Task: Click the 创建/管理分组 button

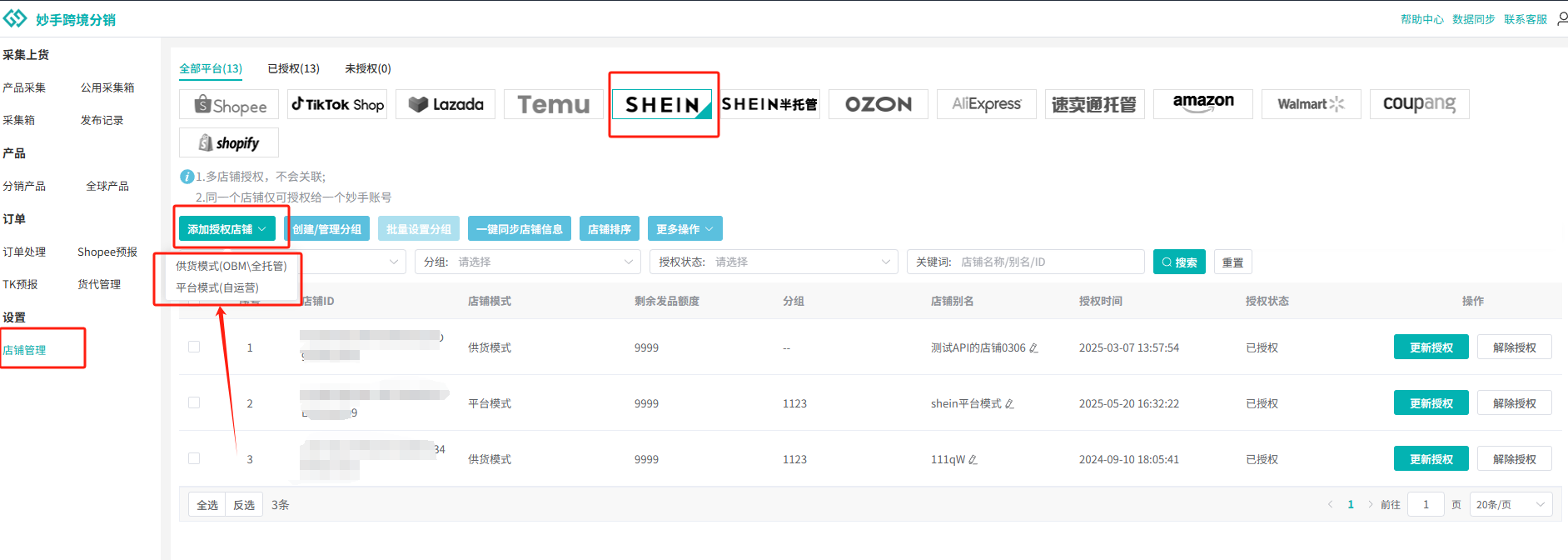Action: pyautogui.click(x=326, y=229)
